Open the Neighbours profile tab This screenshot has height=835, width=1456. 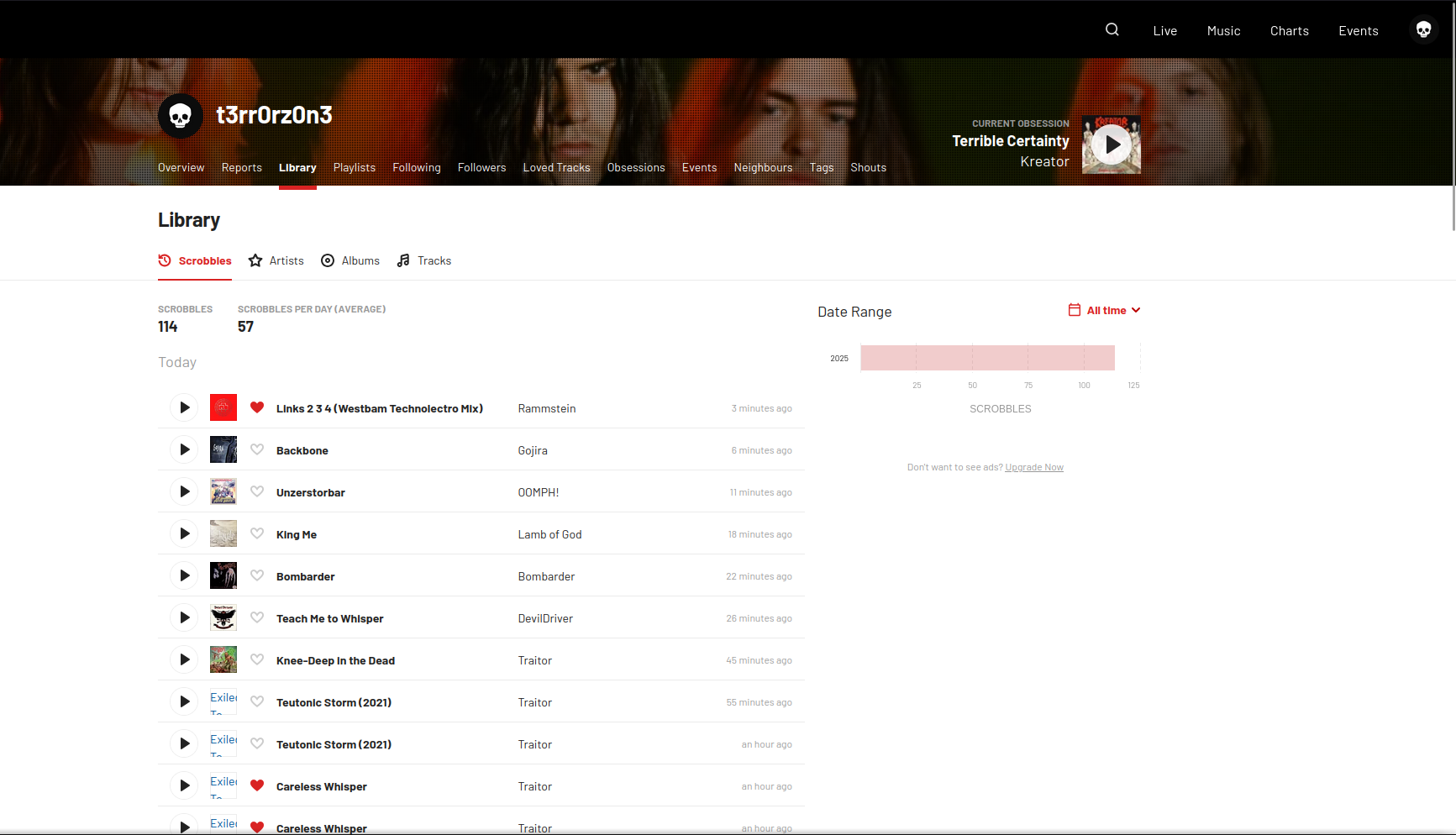click(763, 168)
